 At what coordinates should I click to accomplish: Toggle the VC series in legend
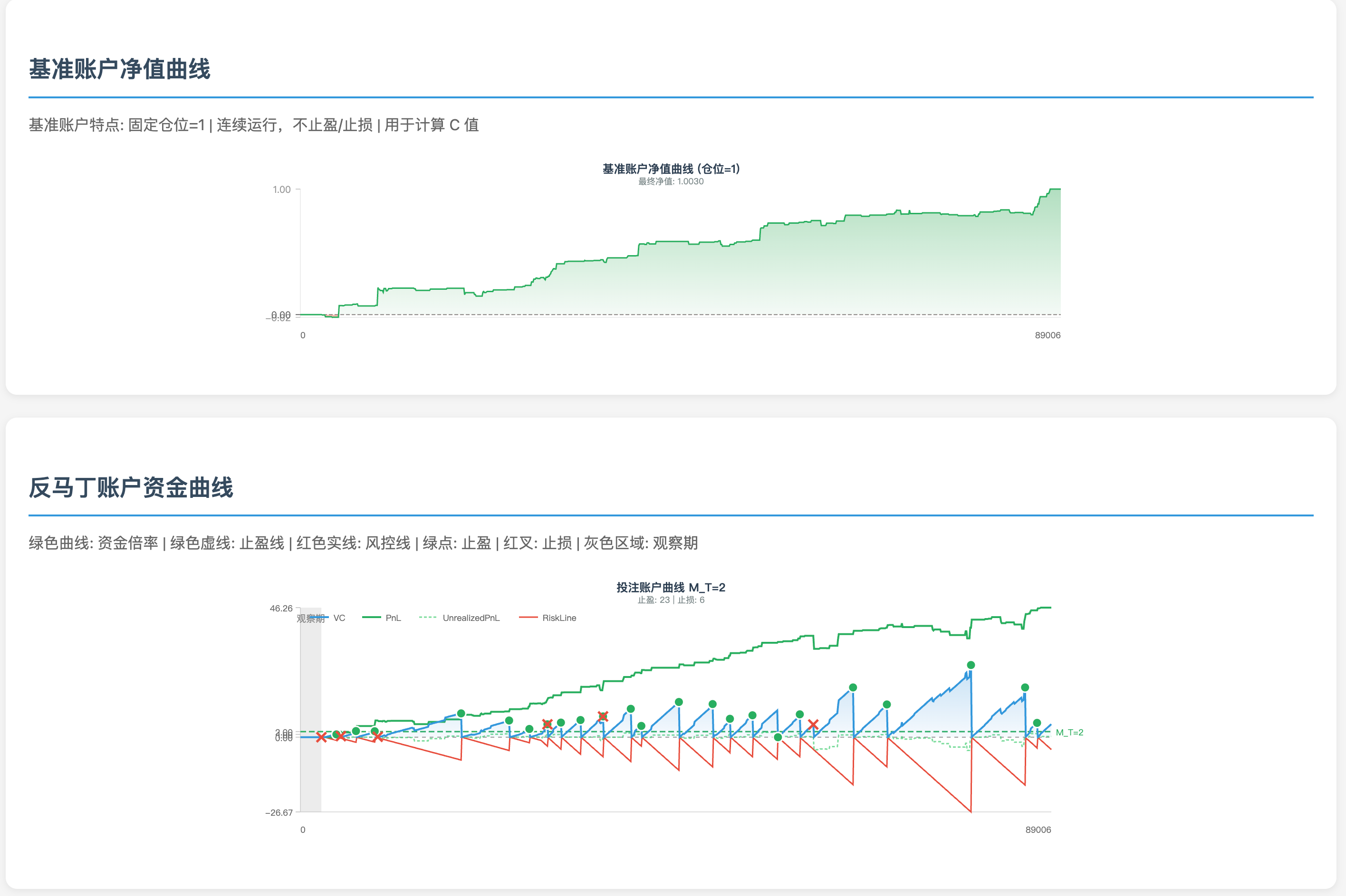(x=339, y=618)
